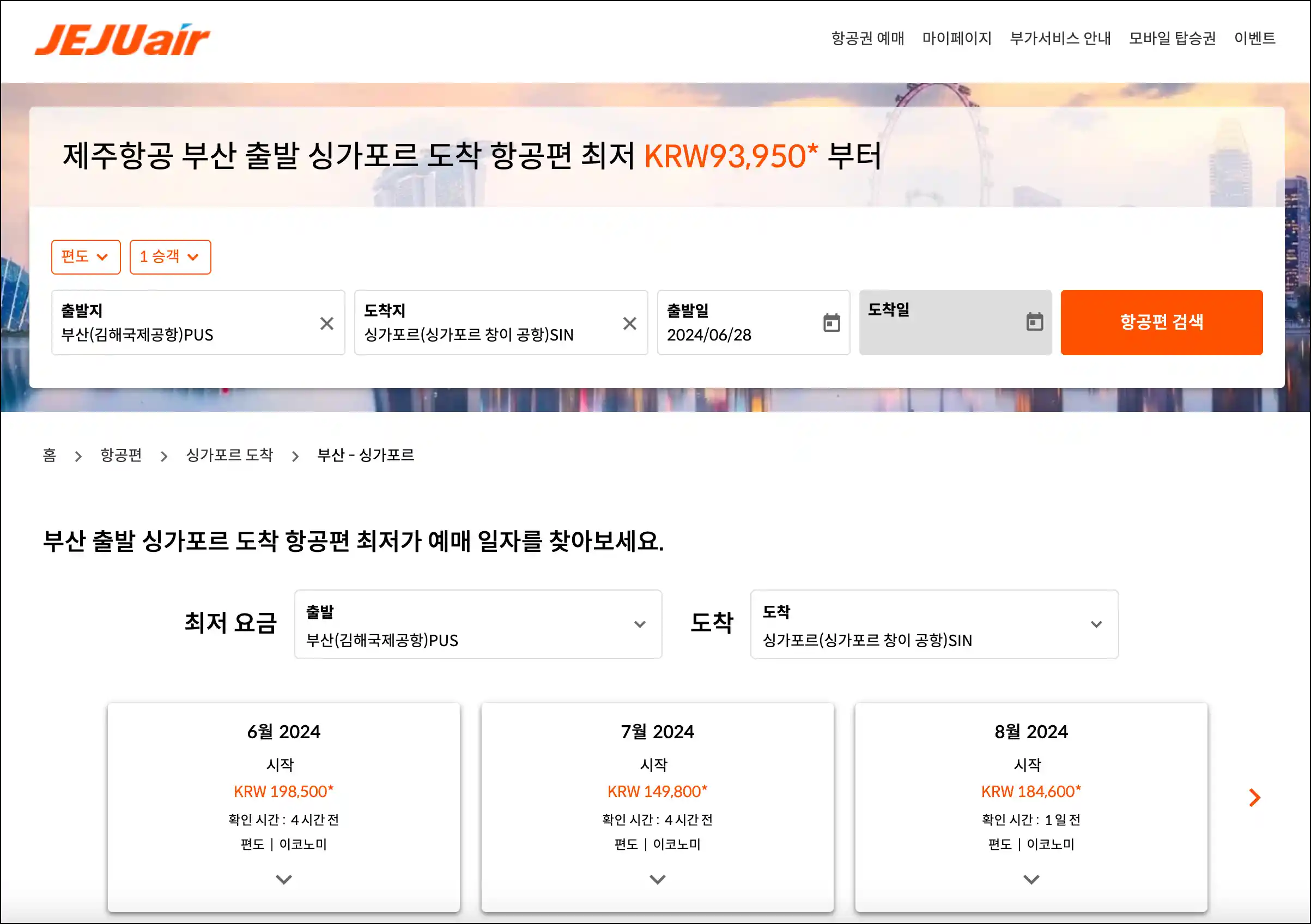Click the KRW93,950* headline price
The width and height of the screenshot is (1311, 924).
click(731, 155)
